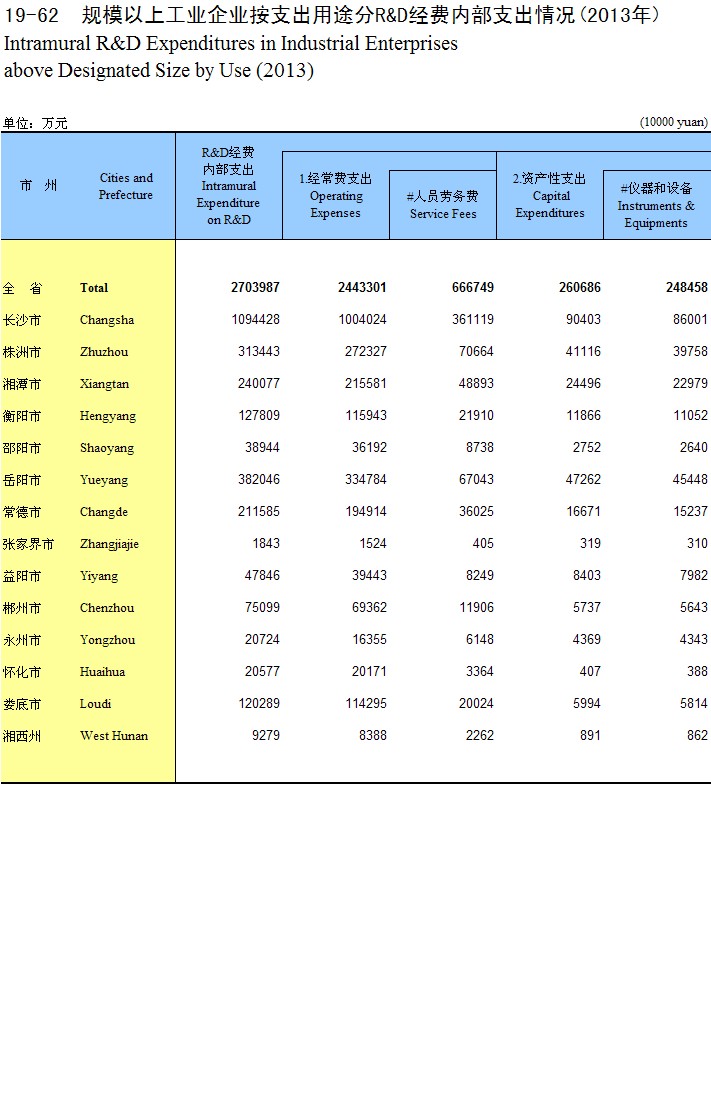Select the 'Total' row label
711x1104 pixels.
point(94,288)
